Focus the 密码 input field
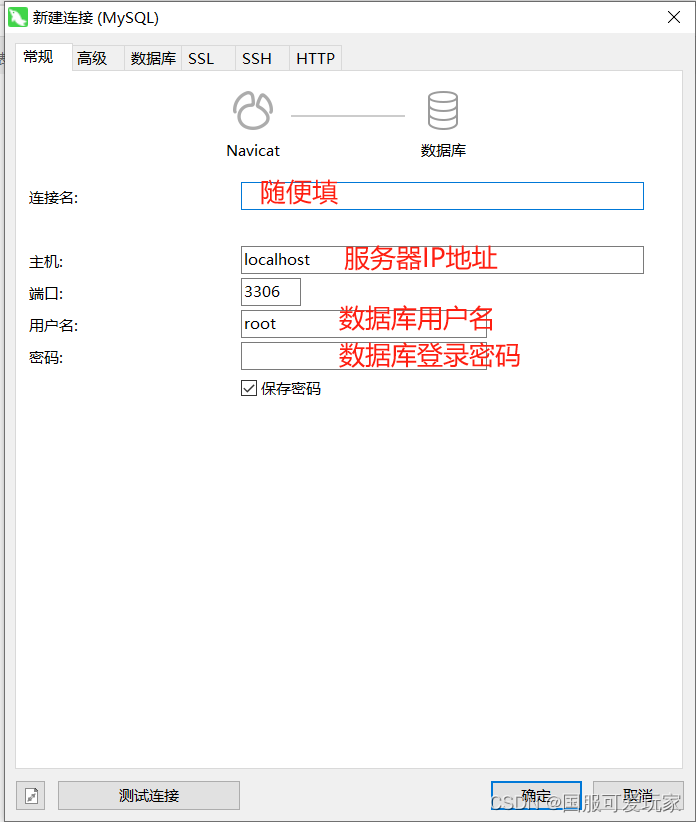696x822 pixels. [x=364, y=356]
